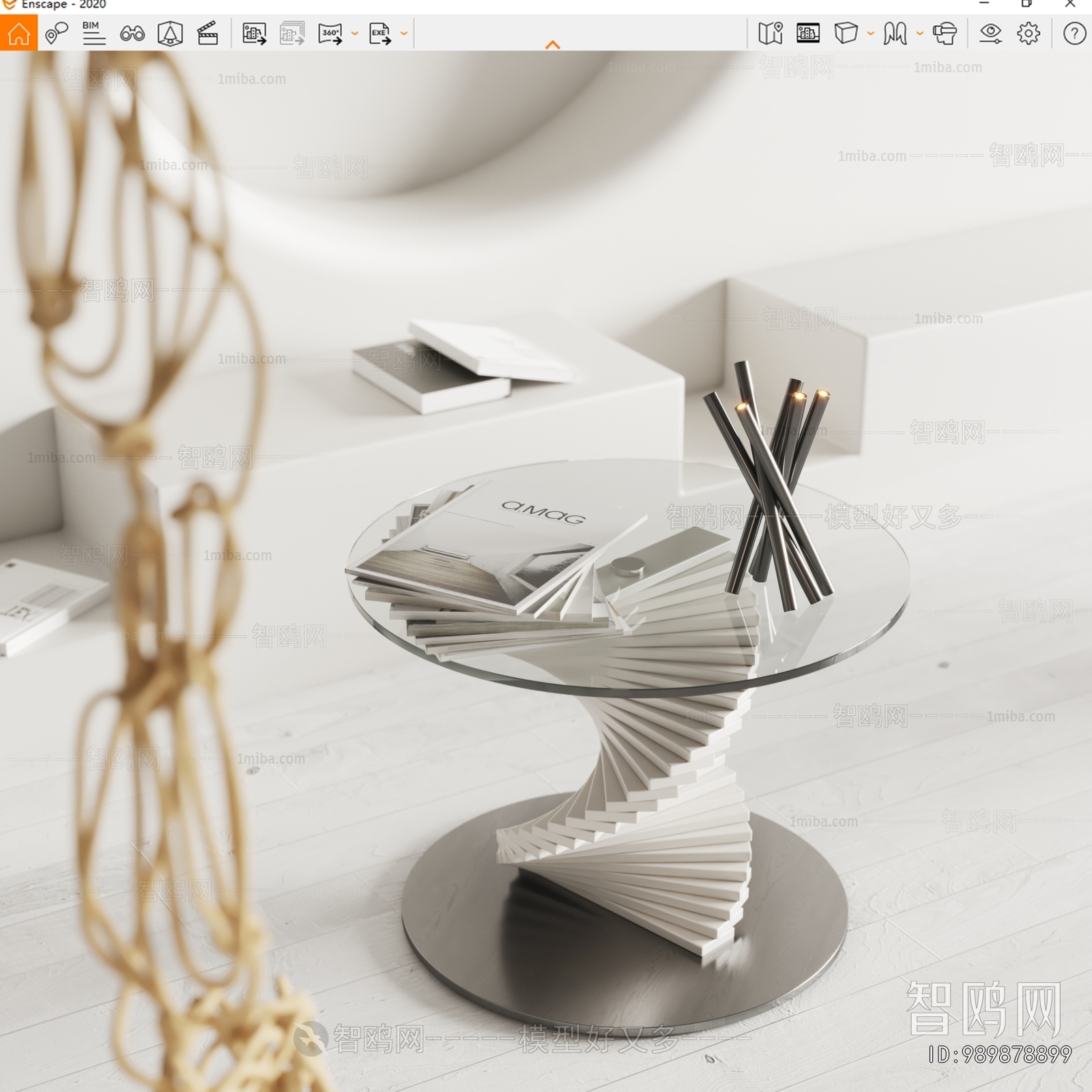Click the orange Home button
This screenshot has width=1092, height=1092.
click(18, 33)
